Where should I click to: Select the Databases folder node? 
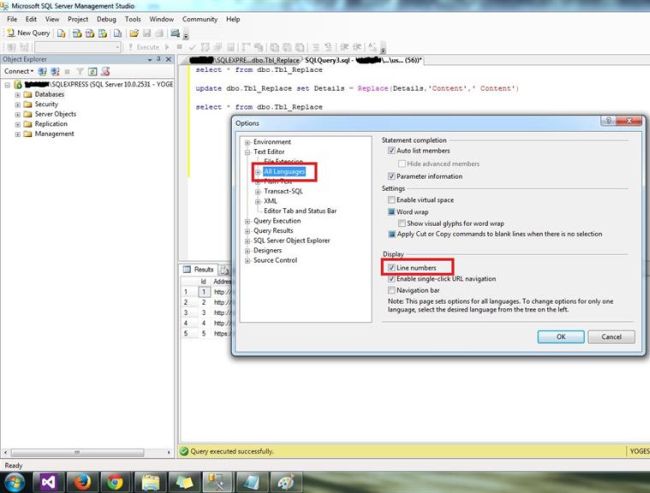(x=49, y=94)
